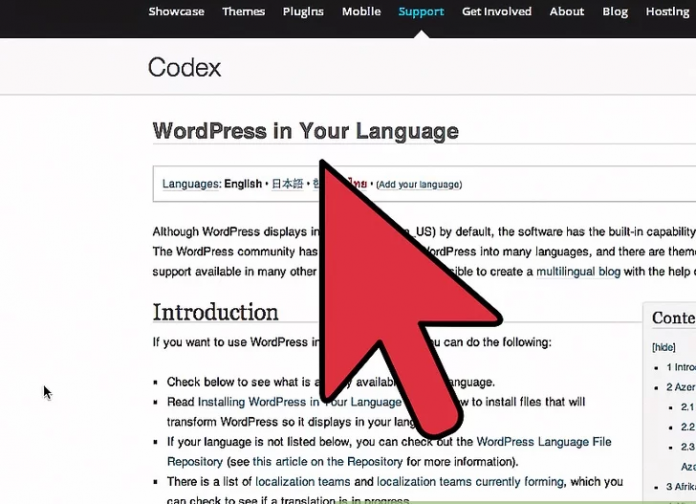
Task: Open the Get Involved page
Action: coord(497,12)
